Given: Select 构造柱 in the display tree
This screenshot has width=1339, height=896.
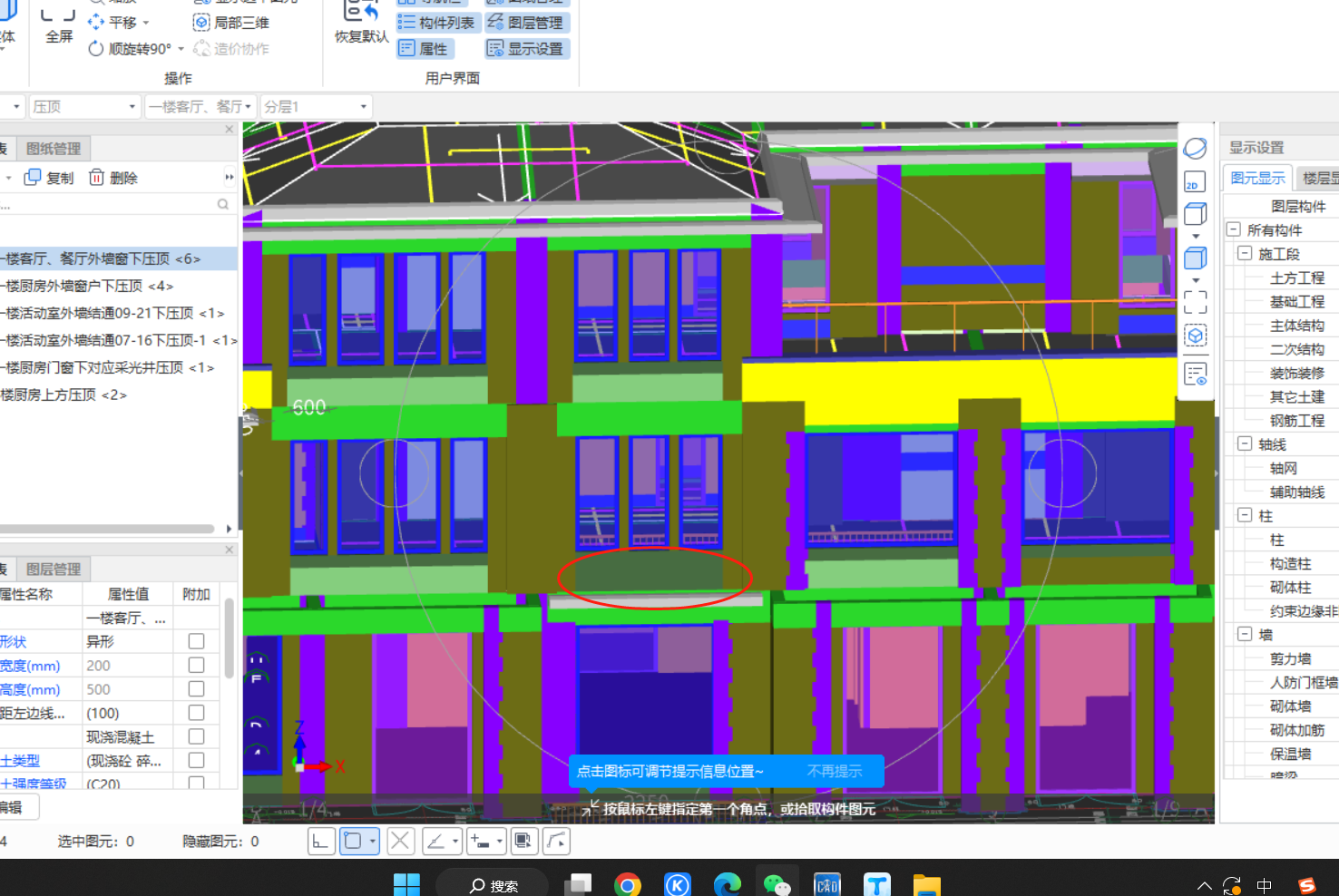Looking at the screenshot, I should tap(1290, 563).
